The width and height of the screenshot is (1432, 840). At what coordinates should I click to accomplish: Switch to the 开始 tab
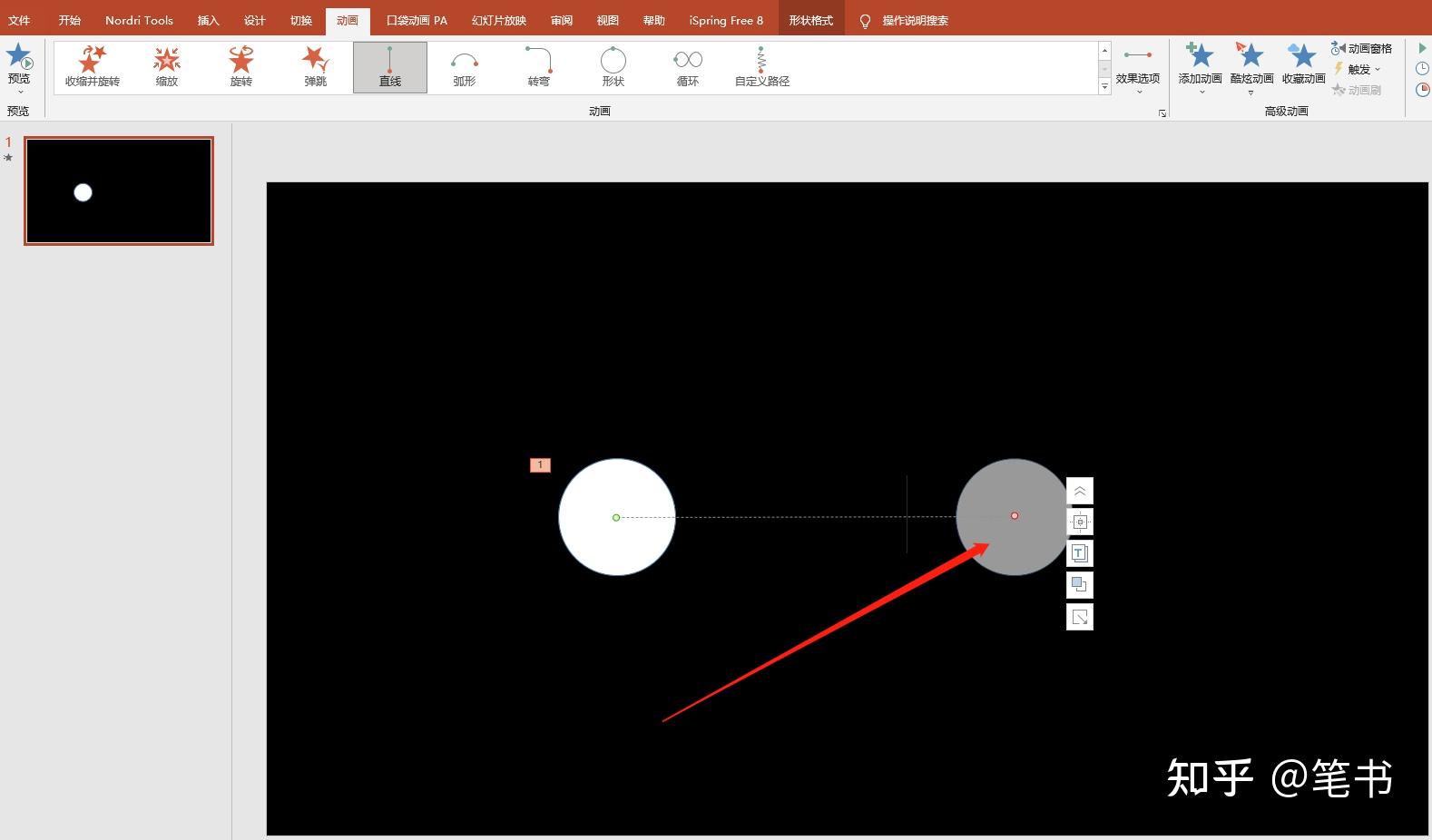pyautogui.click(x=70, y=20)
